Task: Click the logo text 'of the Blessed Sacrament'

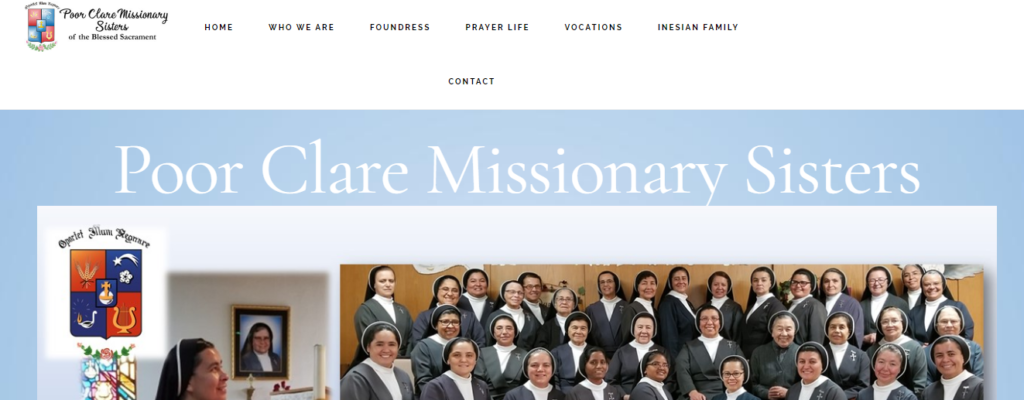Action: click(x=112, y=37)
